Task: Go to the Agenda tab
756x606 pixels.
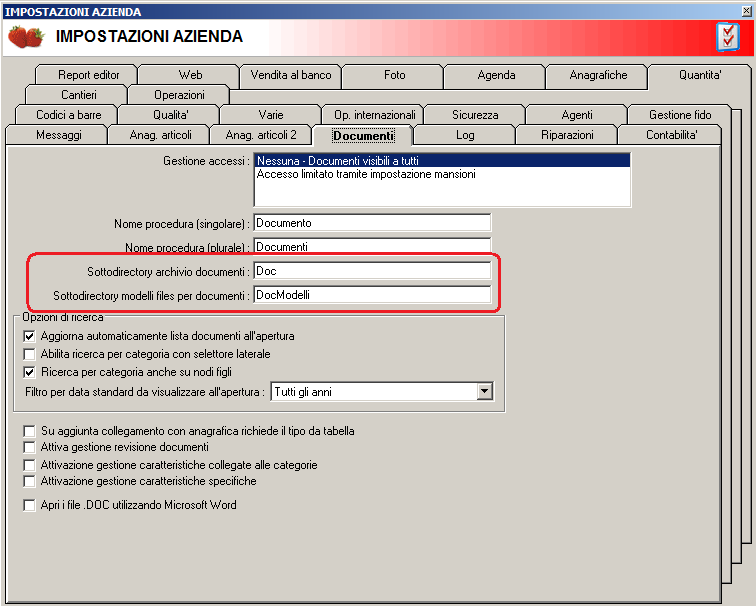Action: pos(496,75)
